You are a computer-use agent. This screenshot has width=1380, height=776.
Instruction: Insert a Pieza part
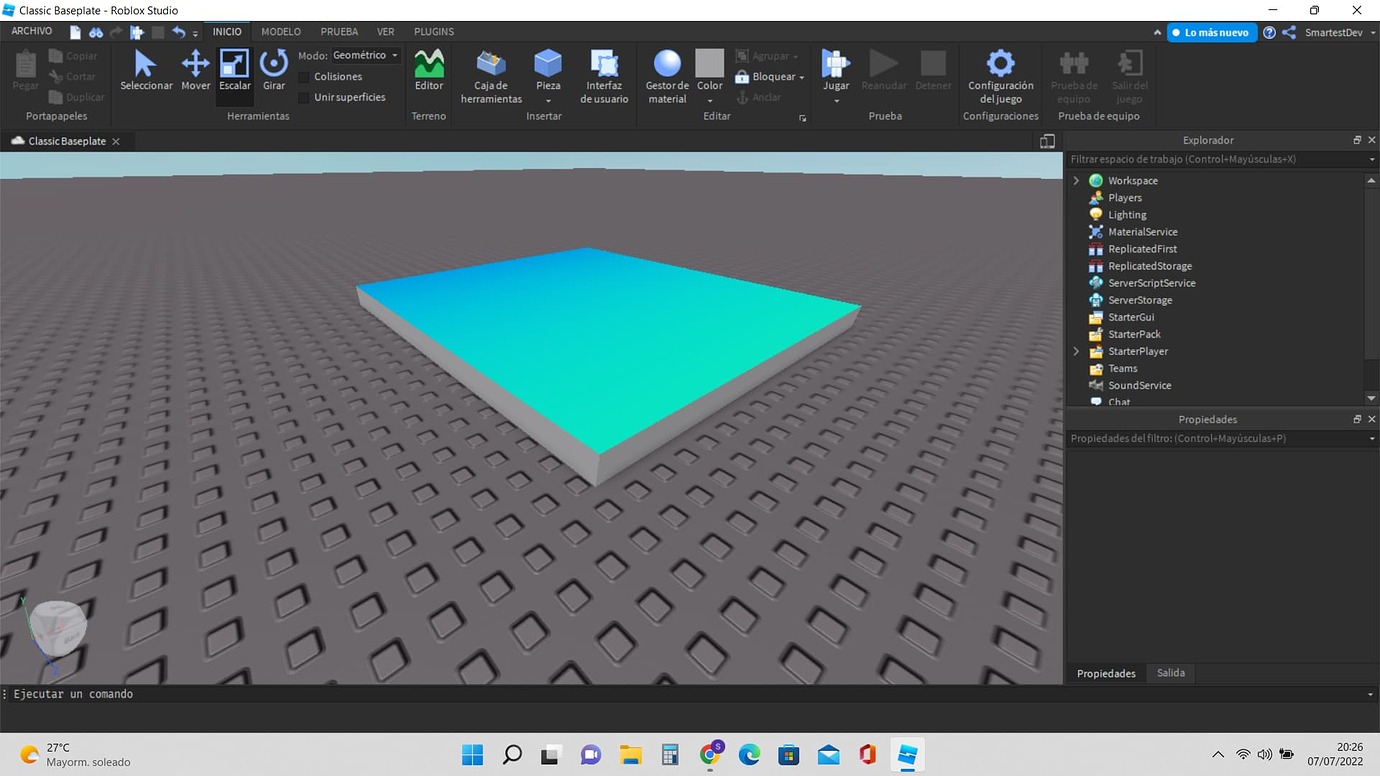point(547,70)
